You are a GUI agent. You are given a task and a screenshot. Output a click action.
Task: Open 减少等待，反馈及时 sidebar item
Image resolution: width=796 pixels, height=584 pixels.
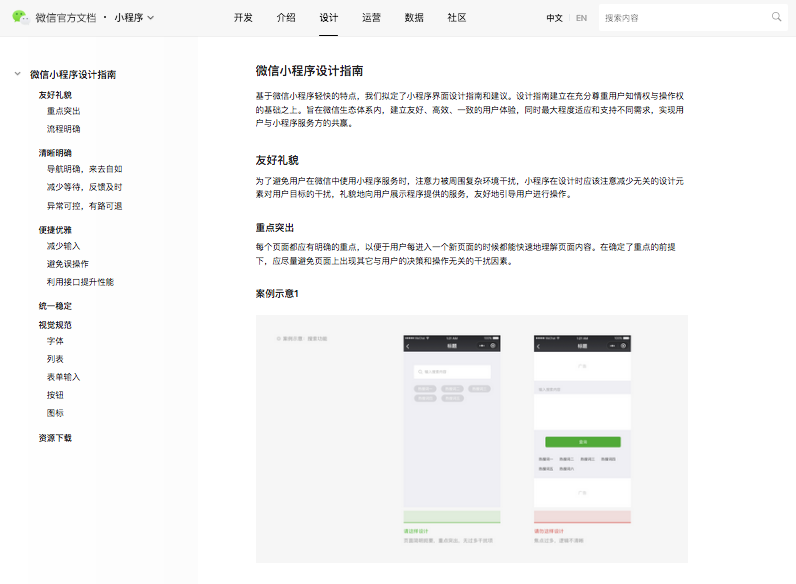(84, 187)
